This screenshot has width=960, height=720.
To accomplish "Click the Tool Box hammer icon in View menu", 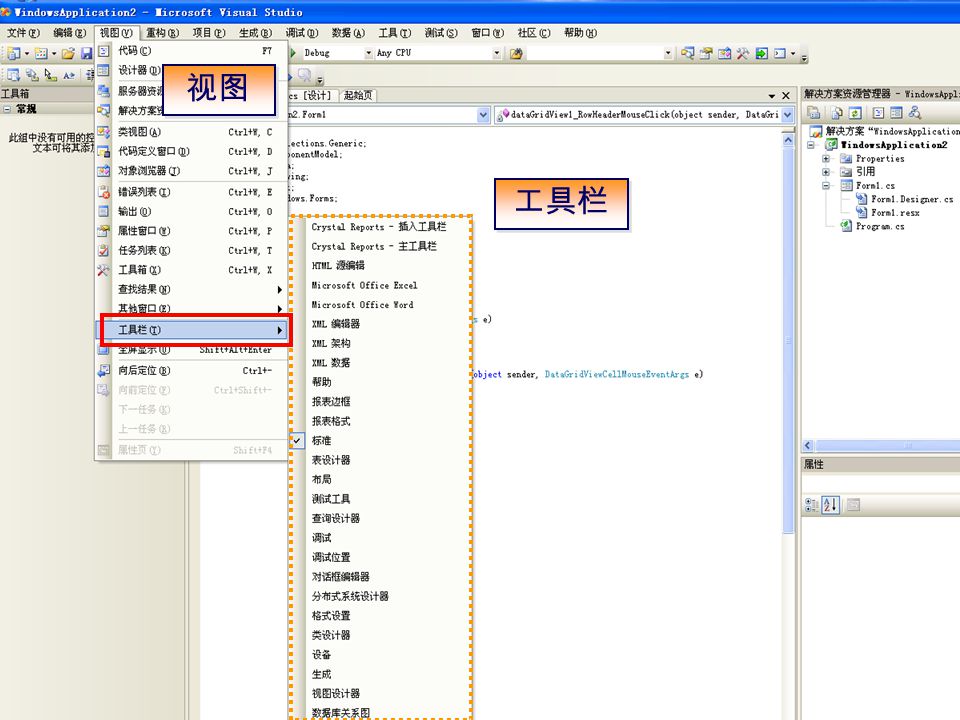I will tap(103, 270).
